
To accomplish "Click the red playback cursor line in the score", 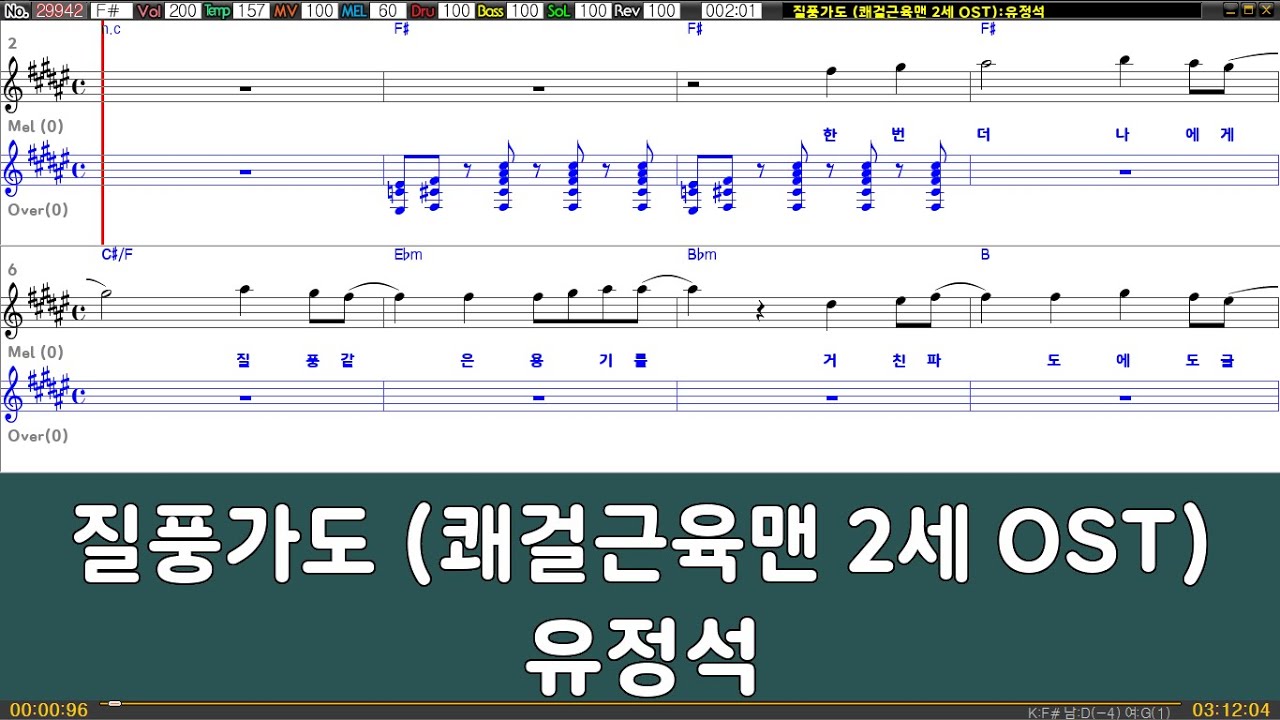I will (102, 130).
